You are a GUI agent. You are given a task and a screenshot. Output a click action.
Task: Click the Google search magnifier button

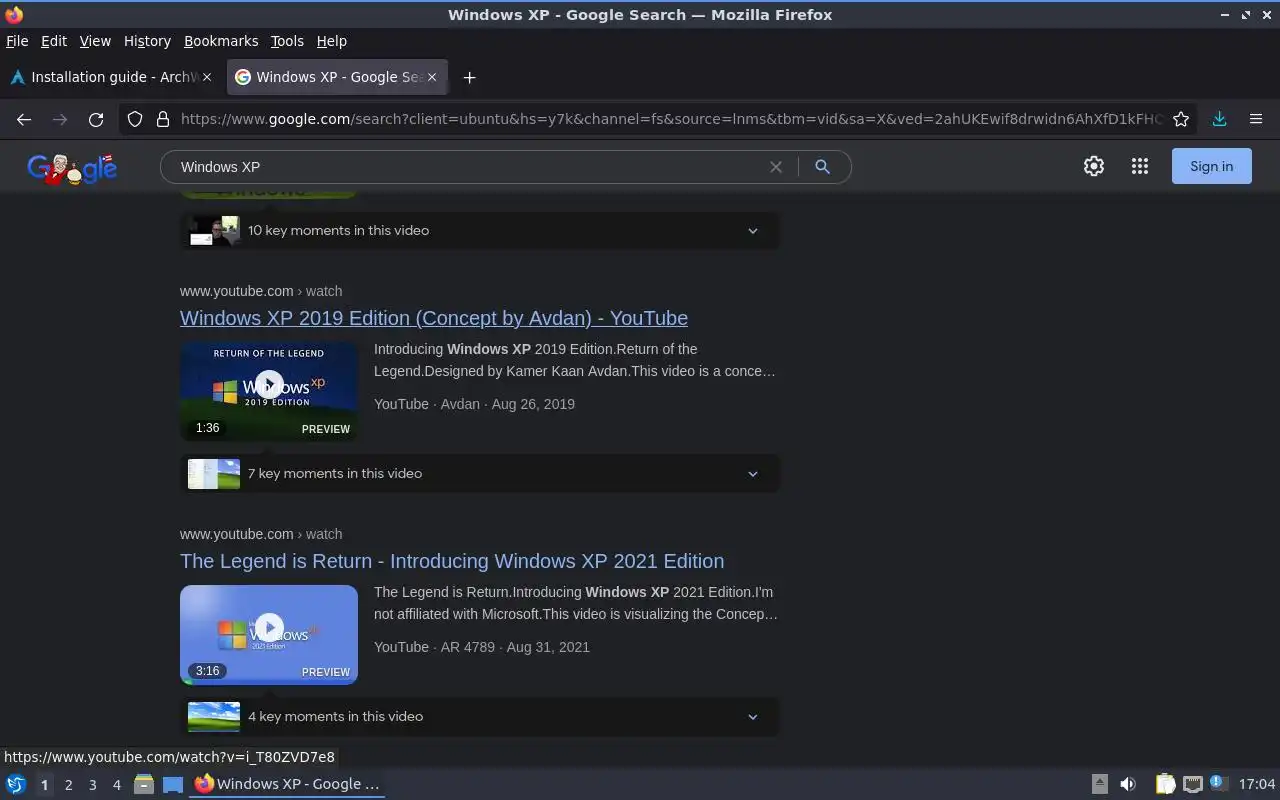(x=823, y=167)
